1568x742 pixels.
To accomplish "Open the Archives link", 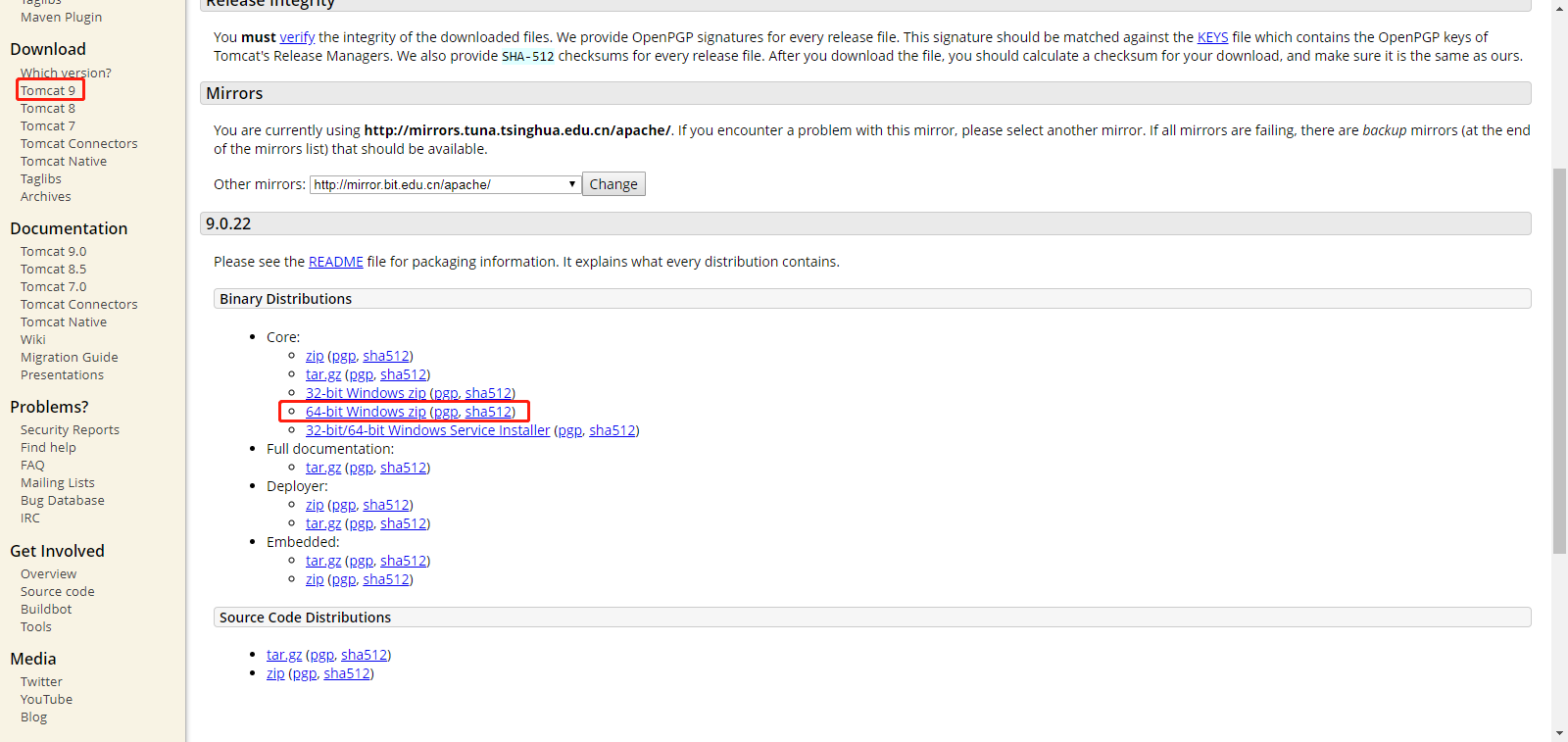I will (x=46, y=196).
